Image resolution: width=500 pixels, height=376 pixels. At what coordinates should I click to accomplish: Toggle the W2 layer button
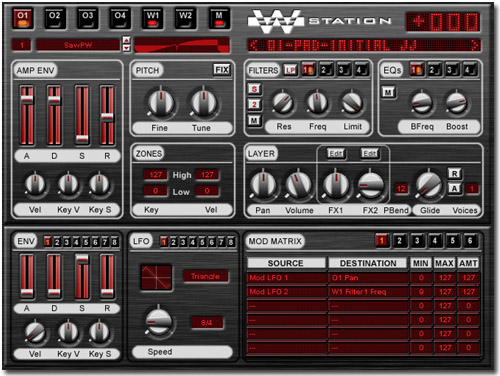point(185,18)
